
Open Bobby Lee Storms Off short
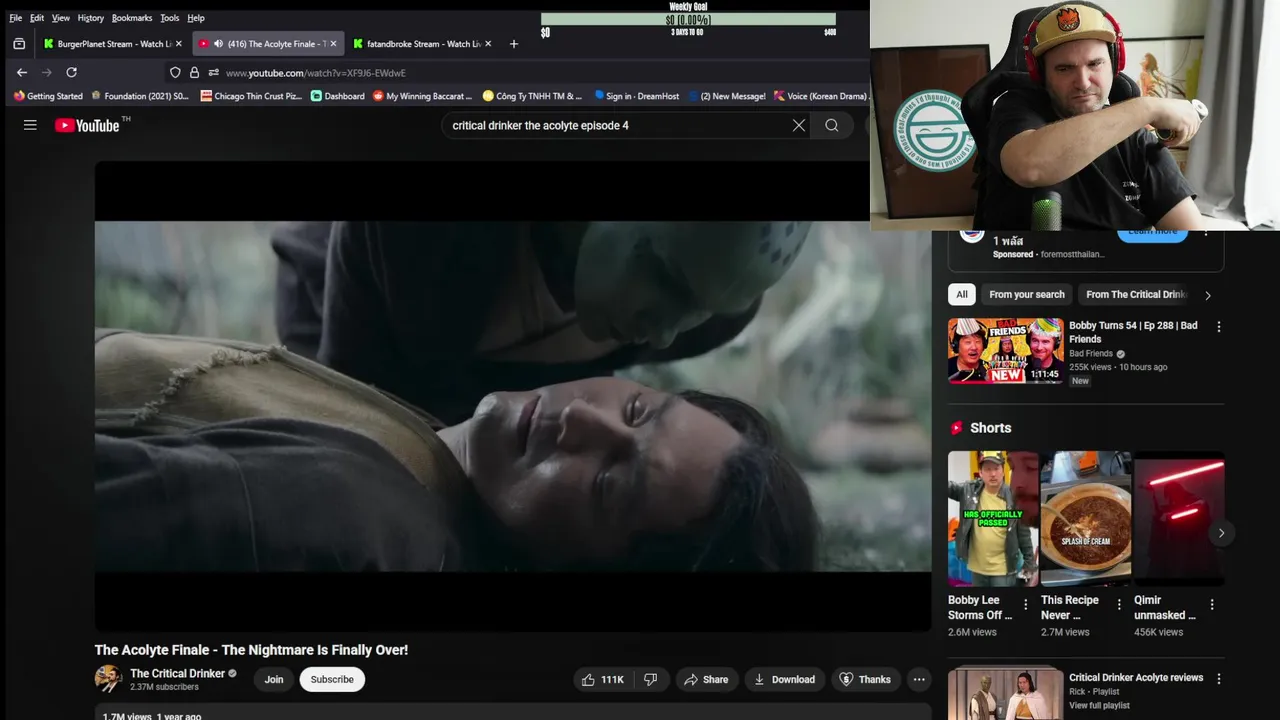coord(993,518)
